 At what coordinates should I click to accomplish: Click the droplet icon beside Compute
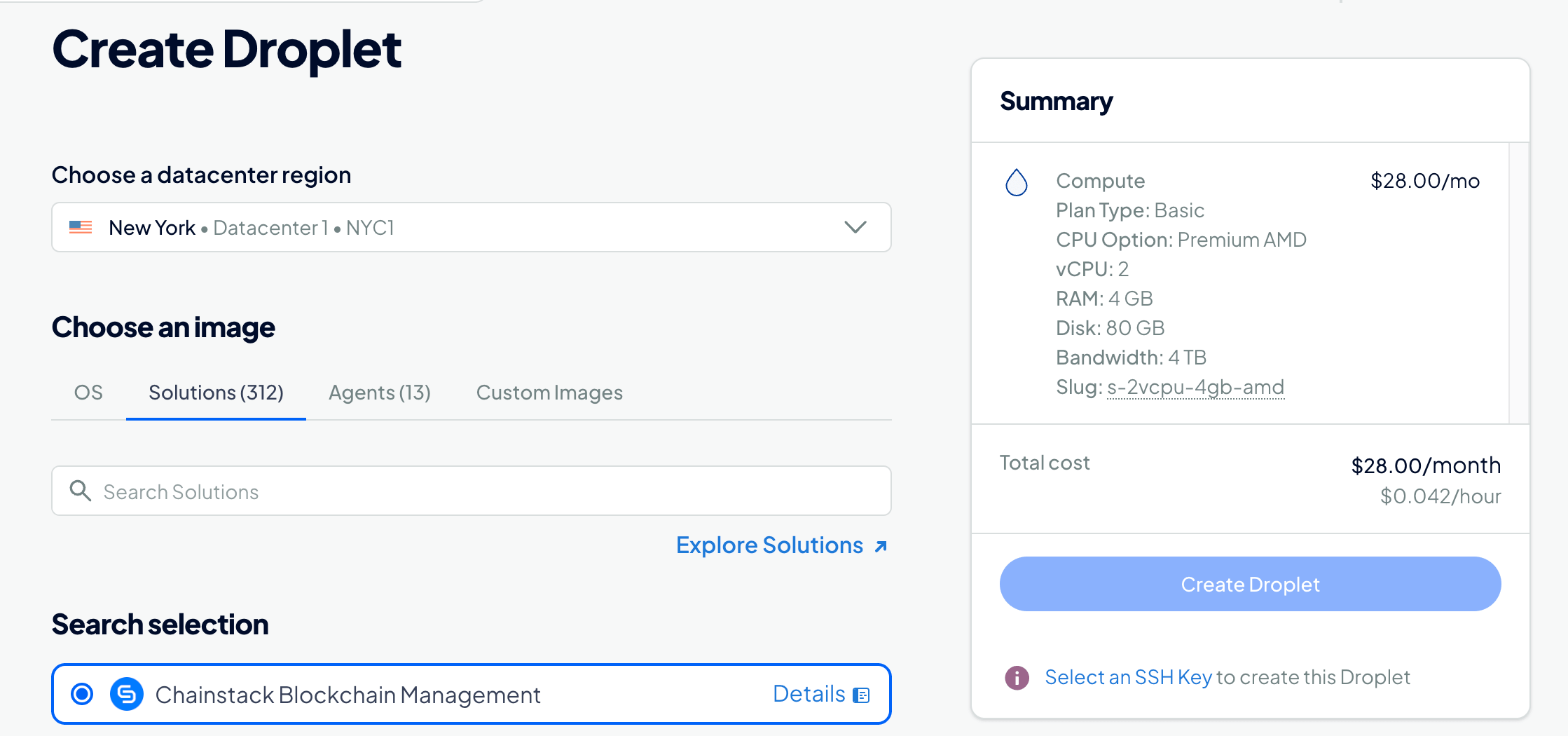(x=1016, y=182)
